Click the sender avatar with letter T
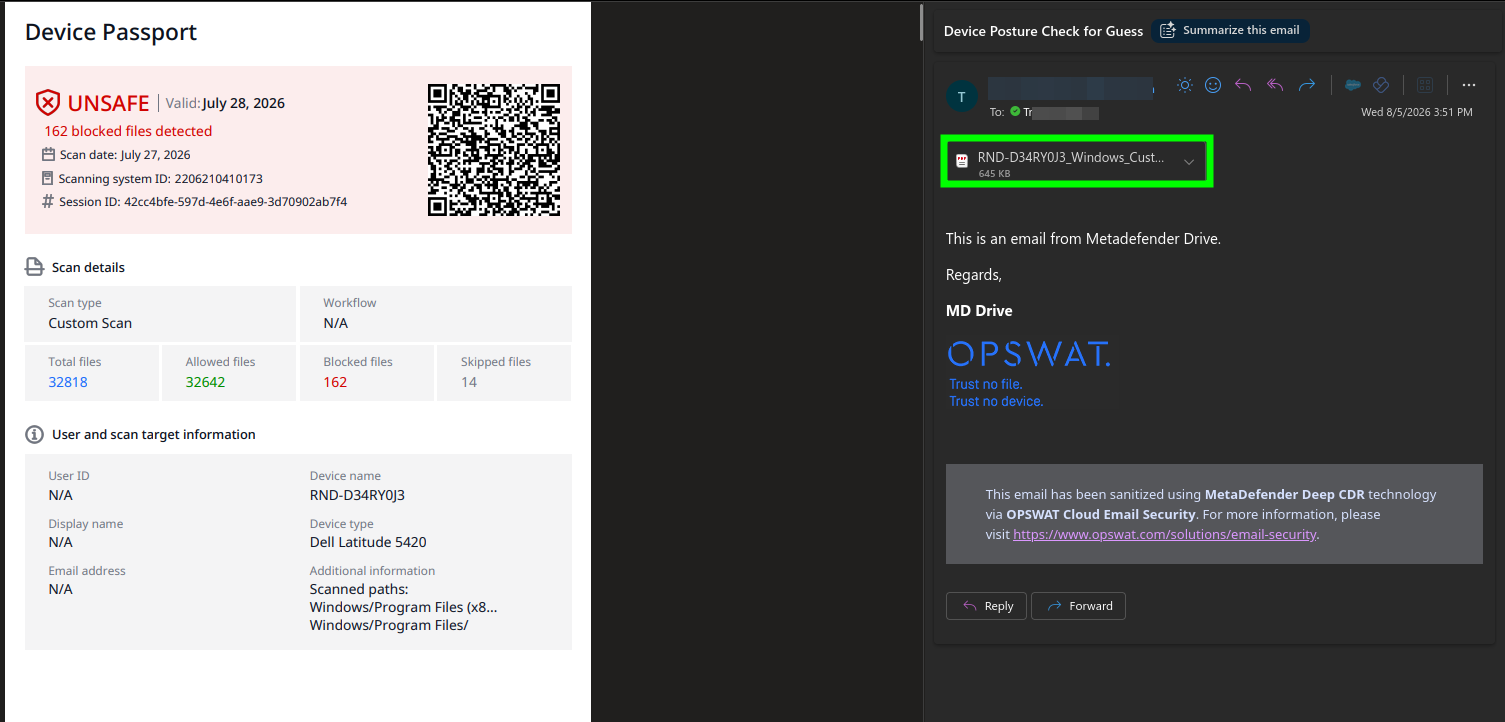 961,96
